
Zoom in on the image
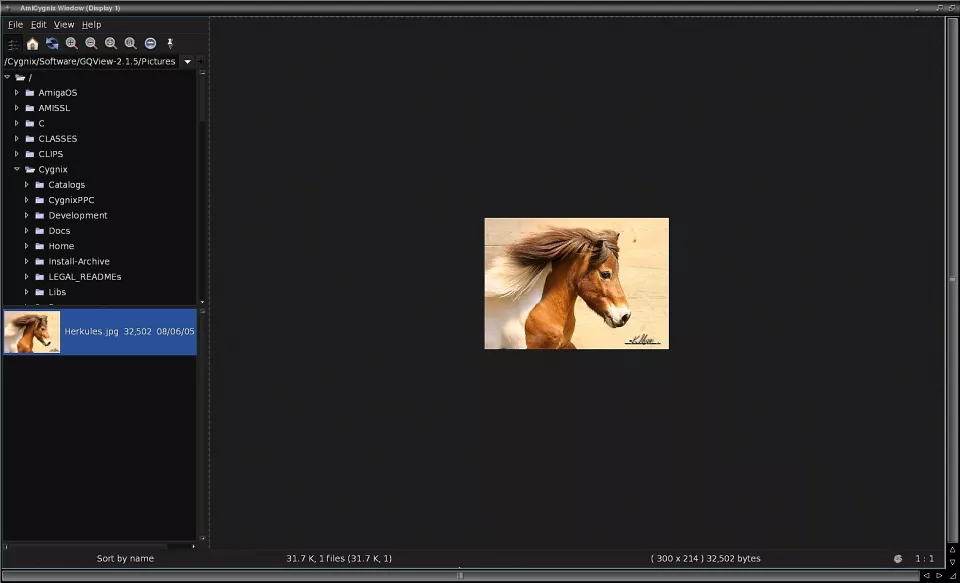coord(71,44)
